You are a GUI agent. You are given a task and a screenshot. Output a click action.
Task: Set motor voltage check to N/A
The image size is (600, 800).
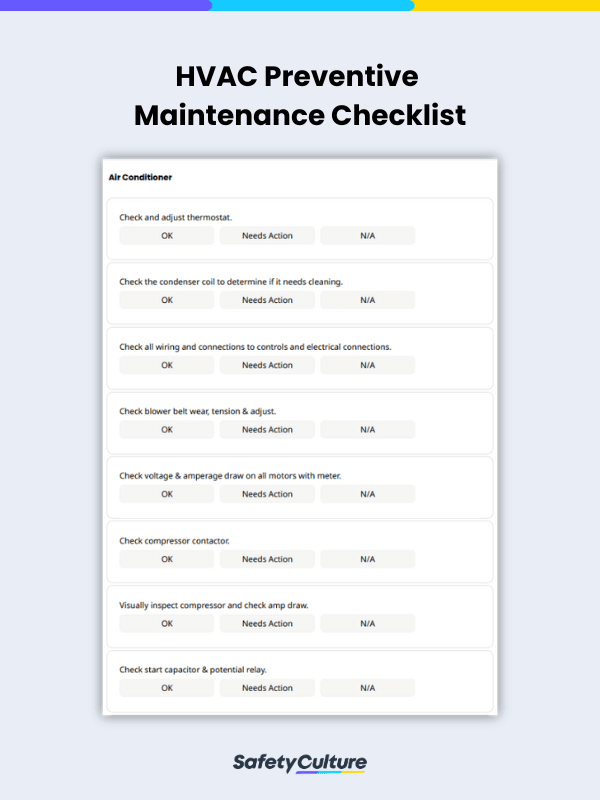(366, 493)
